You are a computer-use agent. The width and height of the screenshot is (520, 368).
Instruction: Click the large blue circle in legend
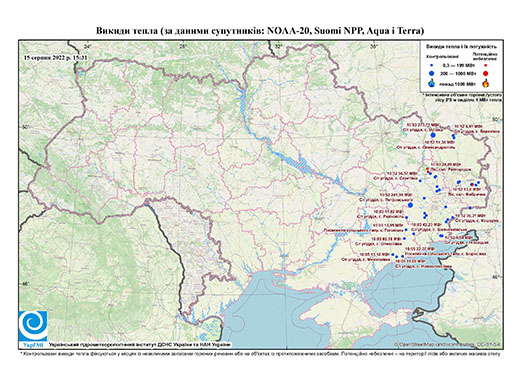pyautogui.click(x=432, y=73)
